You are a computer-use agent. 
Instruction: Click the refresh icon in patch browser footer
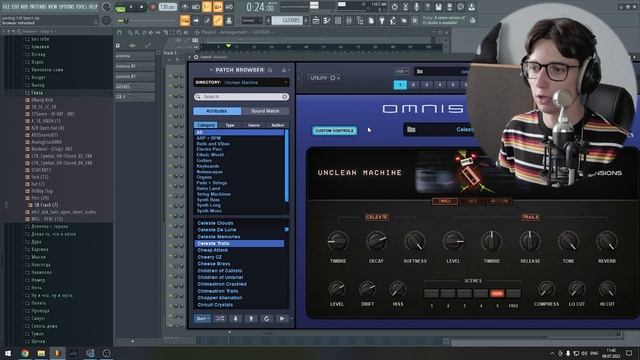point(267,319)
